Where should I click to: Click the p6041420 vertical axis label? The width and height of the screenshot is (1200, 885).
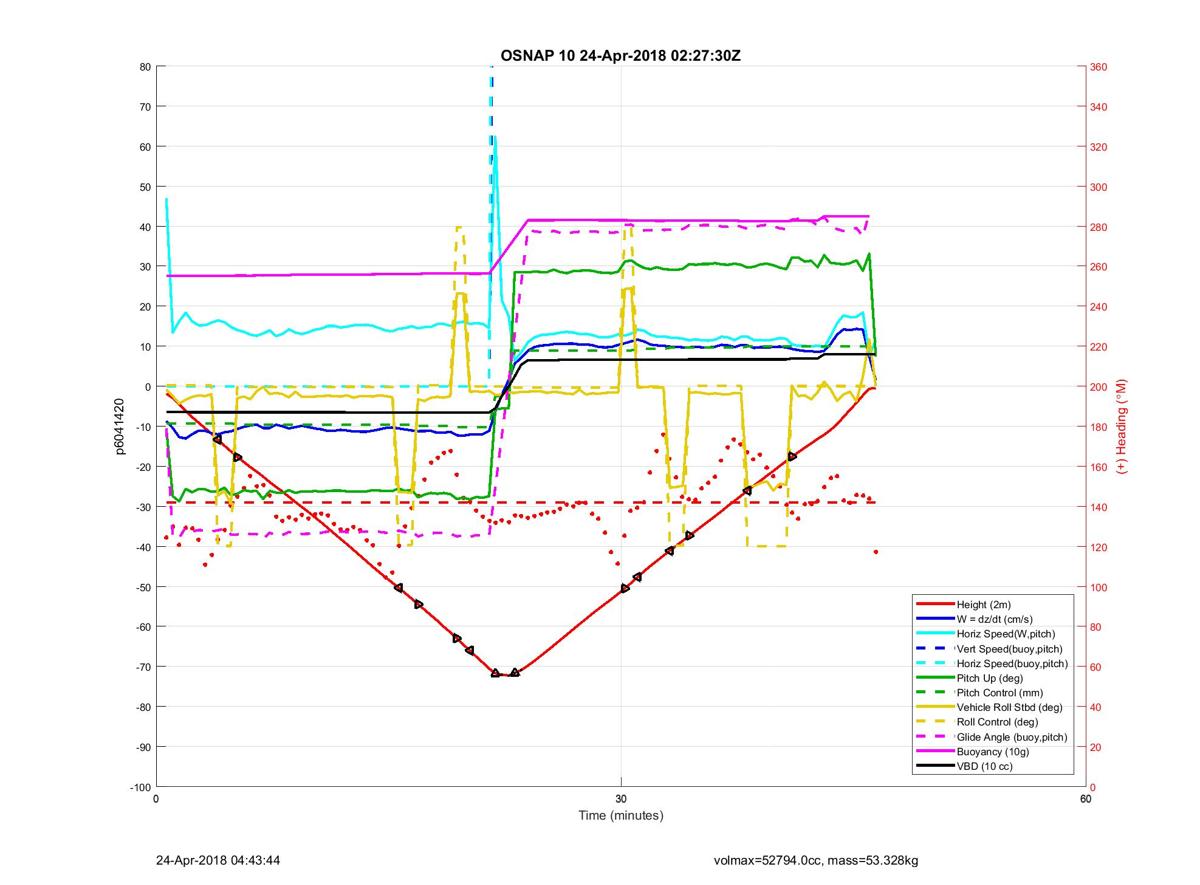(118, 427)
